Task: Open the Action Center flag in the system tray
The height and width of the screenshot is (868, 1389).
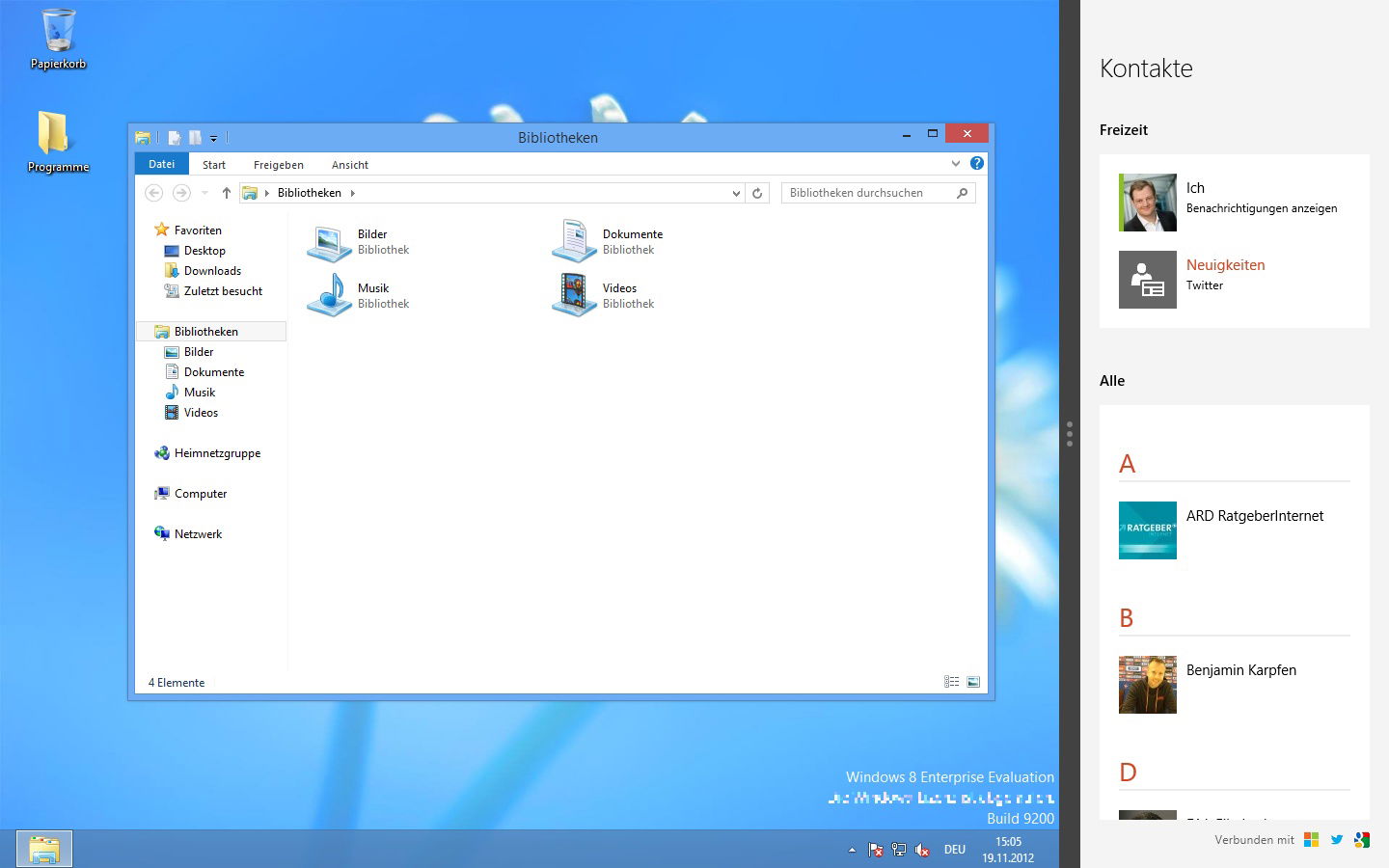Action: (x=875, y=850)
